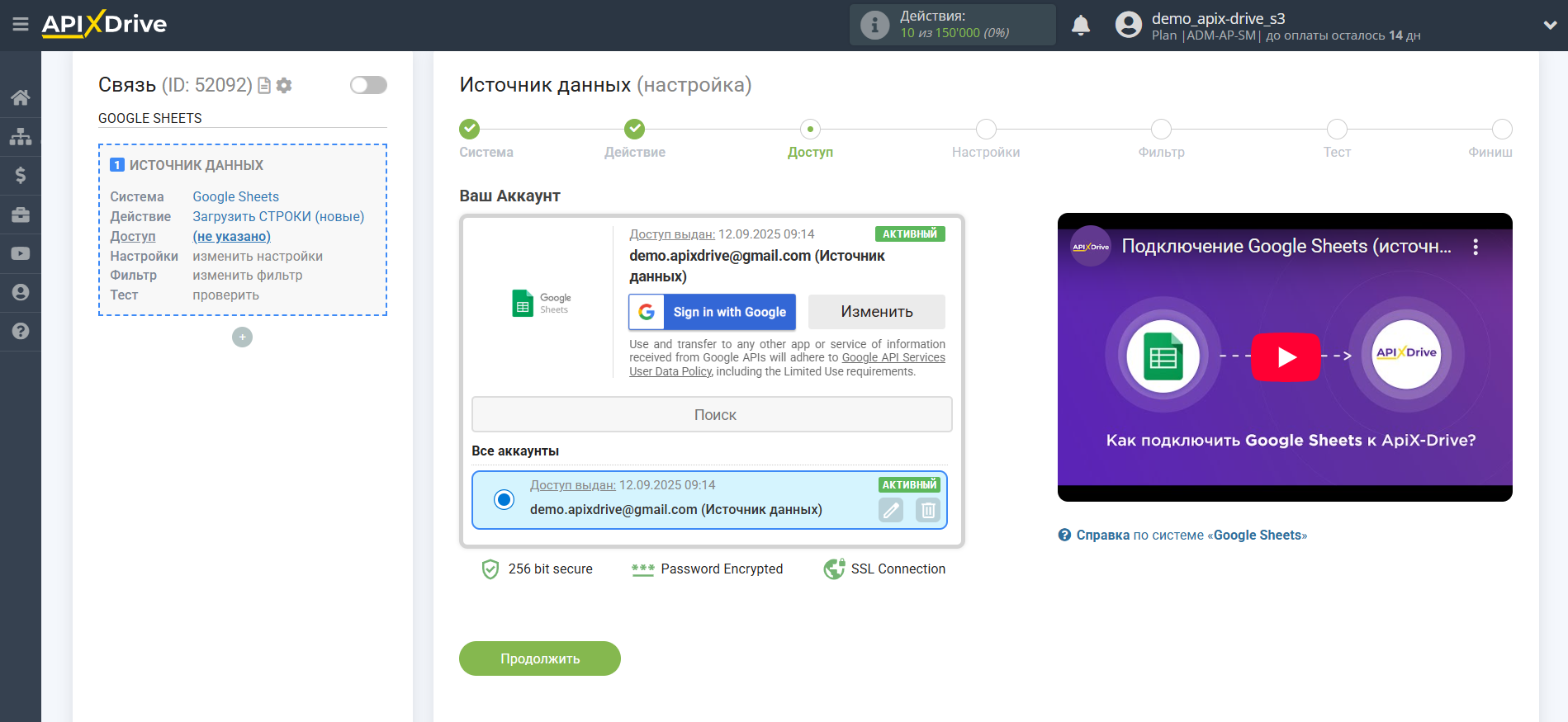1568x722 pixels.
Task: Select the Финиш step
Action: (1502, 129)
